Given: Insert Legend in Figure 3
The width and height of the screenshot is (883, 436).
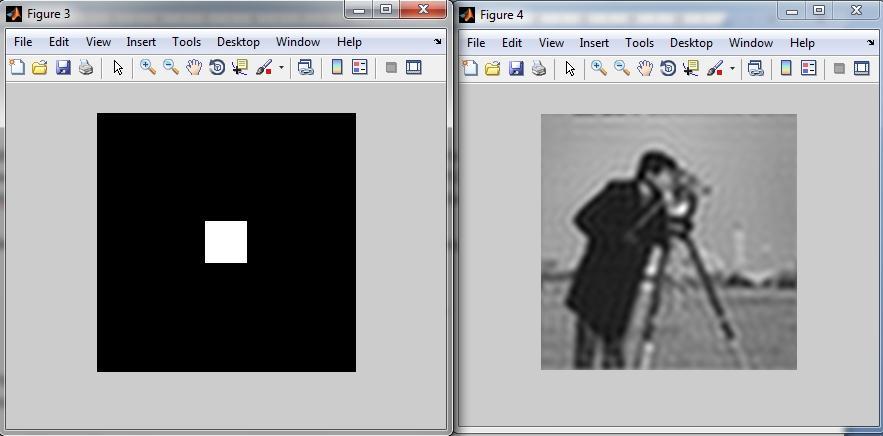Looking at the screenshot, I should [x=359, y=68].
